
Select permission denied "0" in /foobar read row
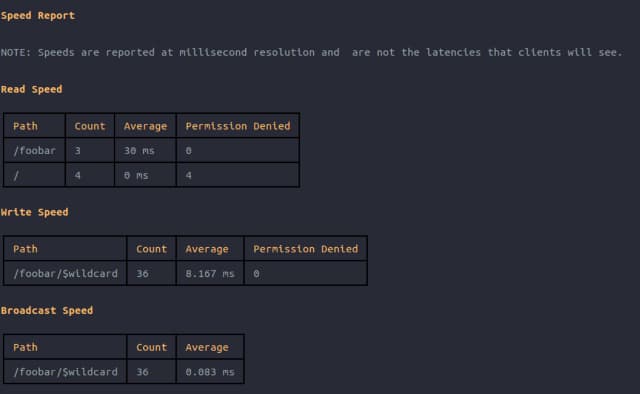pyautogui.click(x=238, y=151)
